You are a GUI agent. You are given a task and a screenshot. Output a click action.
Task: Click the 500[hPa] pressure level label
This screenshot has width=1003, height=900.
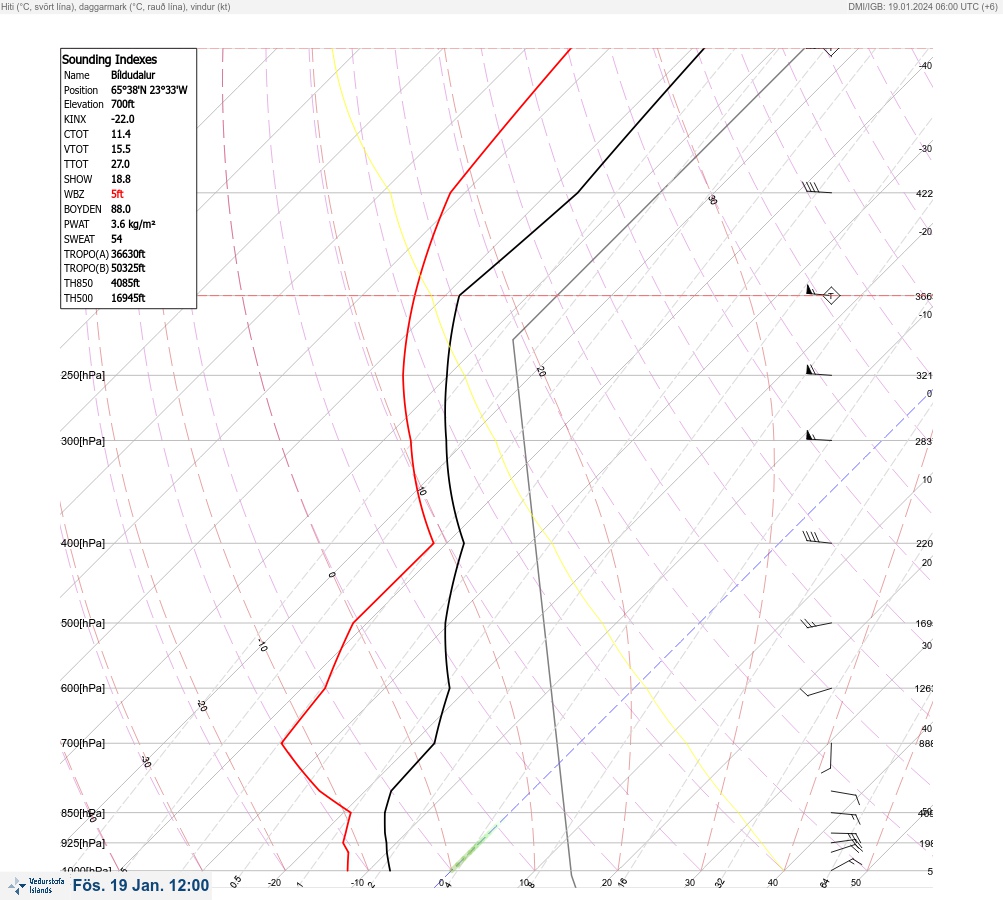point(83,623)
